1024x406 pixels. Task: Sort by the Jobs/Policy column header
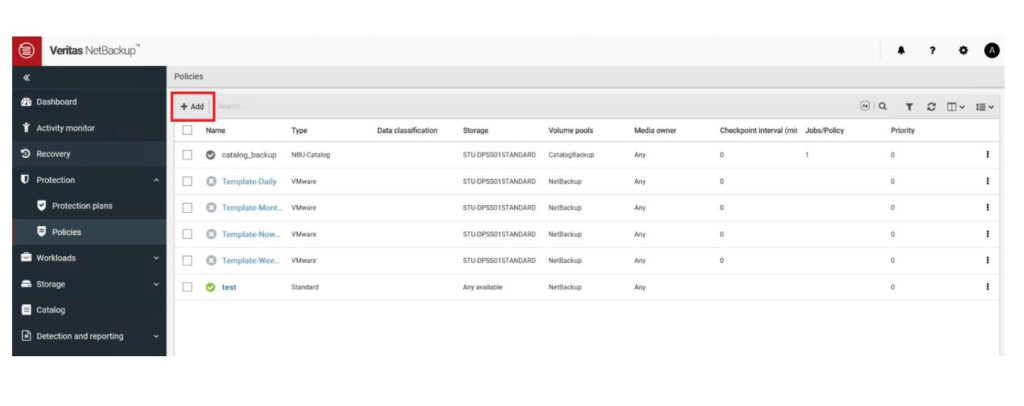[825, 131]
